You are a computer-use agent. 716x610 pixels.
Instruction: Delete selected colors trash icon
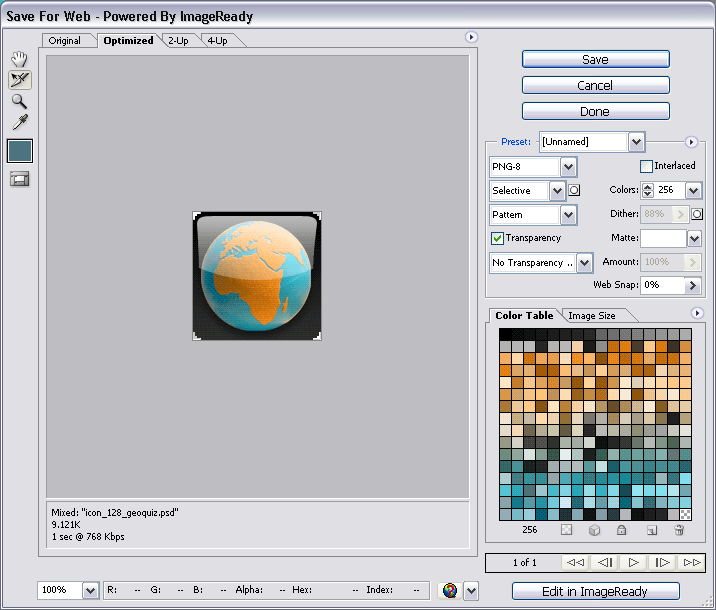tap(679, 530)
